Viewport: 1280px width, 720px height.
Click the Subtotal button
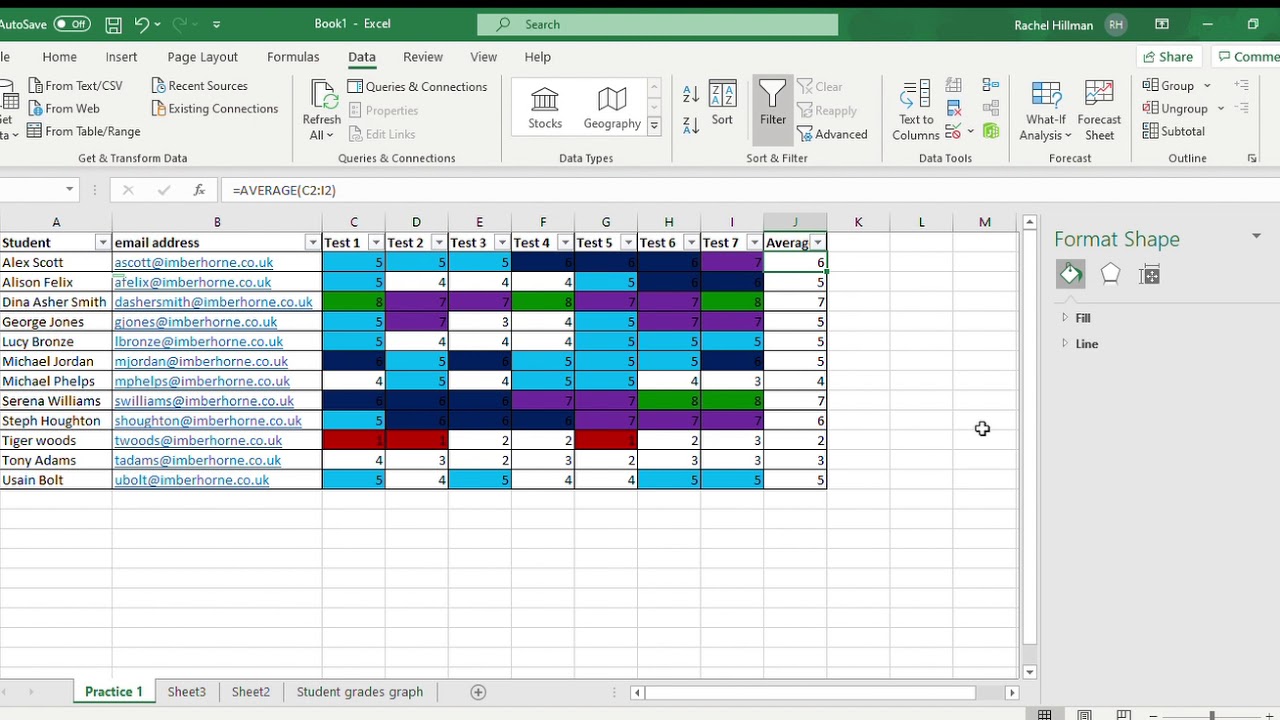[1174, 131]
